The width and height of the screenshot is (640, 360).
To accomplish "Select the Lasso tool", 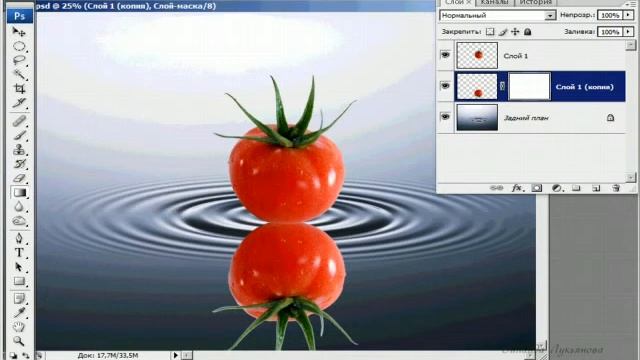I will 19,60.
